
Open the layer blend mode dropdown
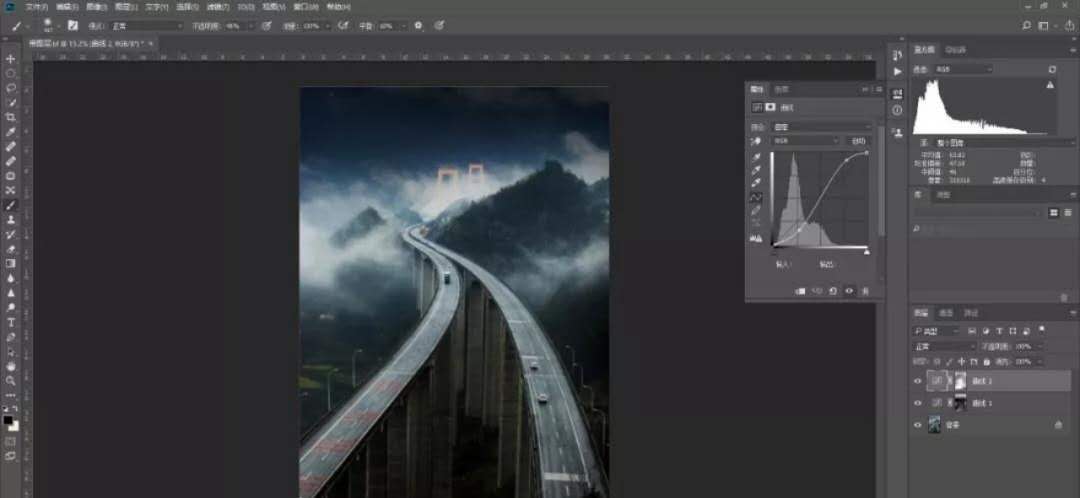943,346
